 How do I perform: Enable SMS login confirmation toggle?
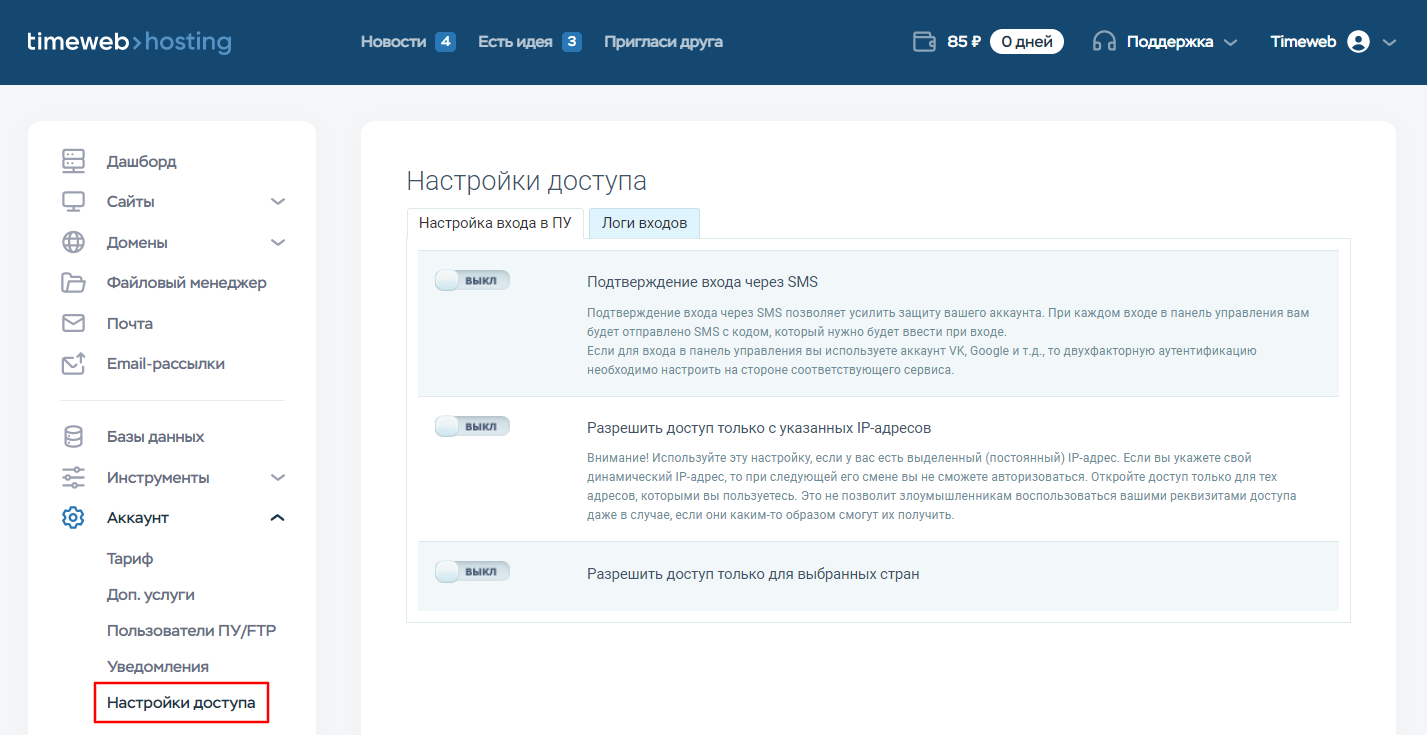click(472, 281)
